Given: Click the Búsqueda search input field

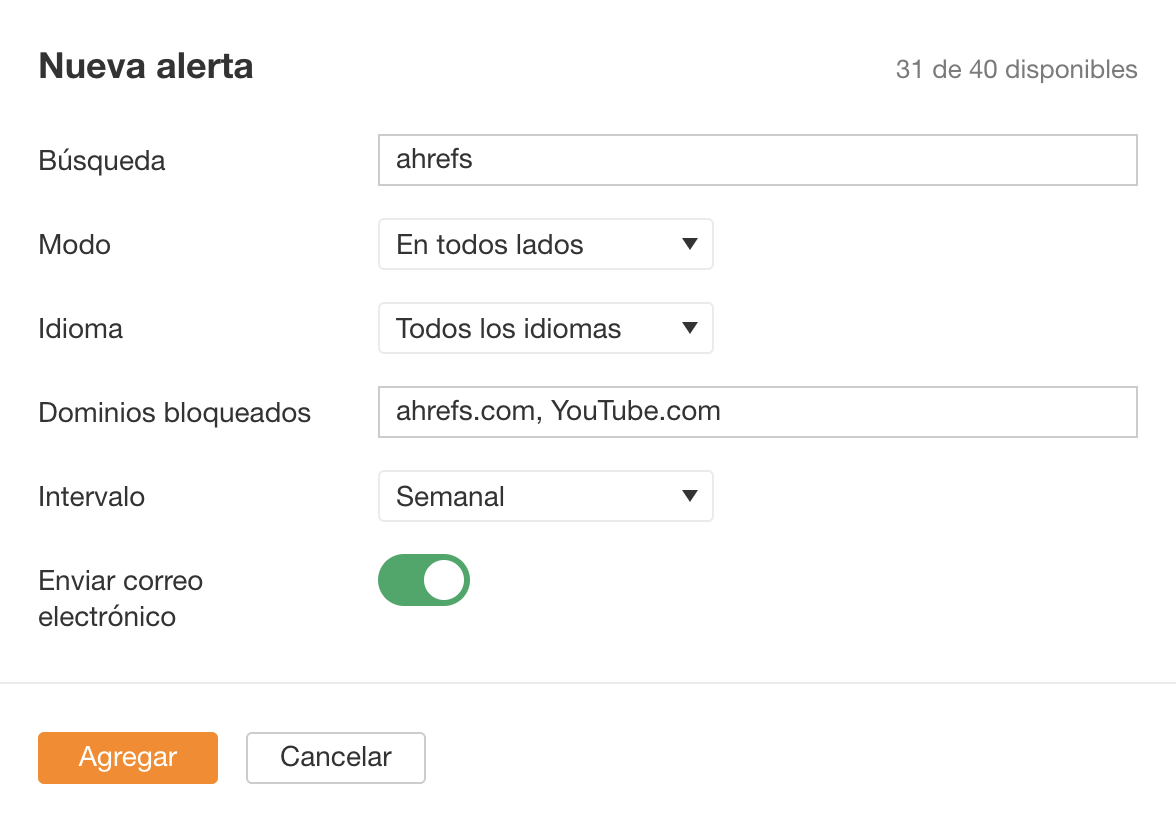Looking at the screenshot, I should click(x=757, y=160).
